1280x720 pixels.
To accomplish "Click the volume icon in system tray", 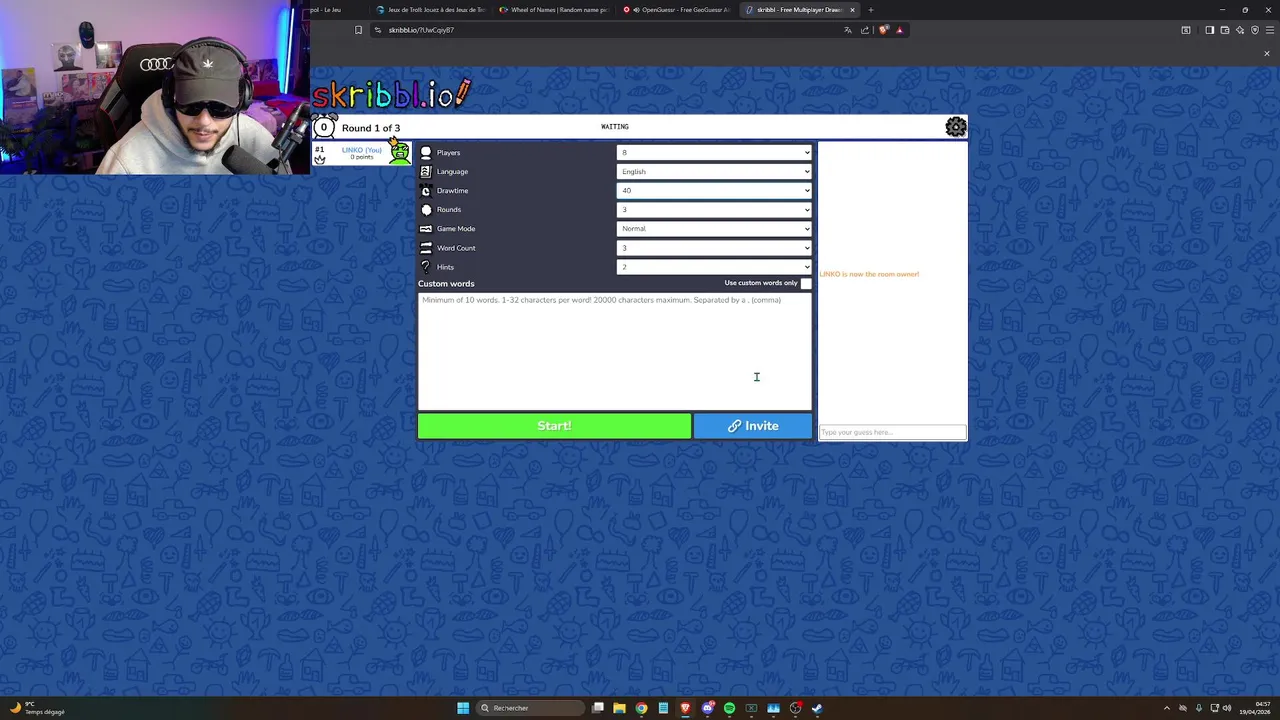I will tap(1227, 708).
